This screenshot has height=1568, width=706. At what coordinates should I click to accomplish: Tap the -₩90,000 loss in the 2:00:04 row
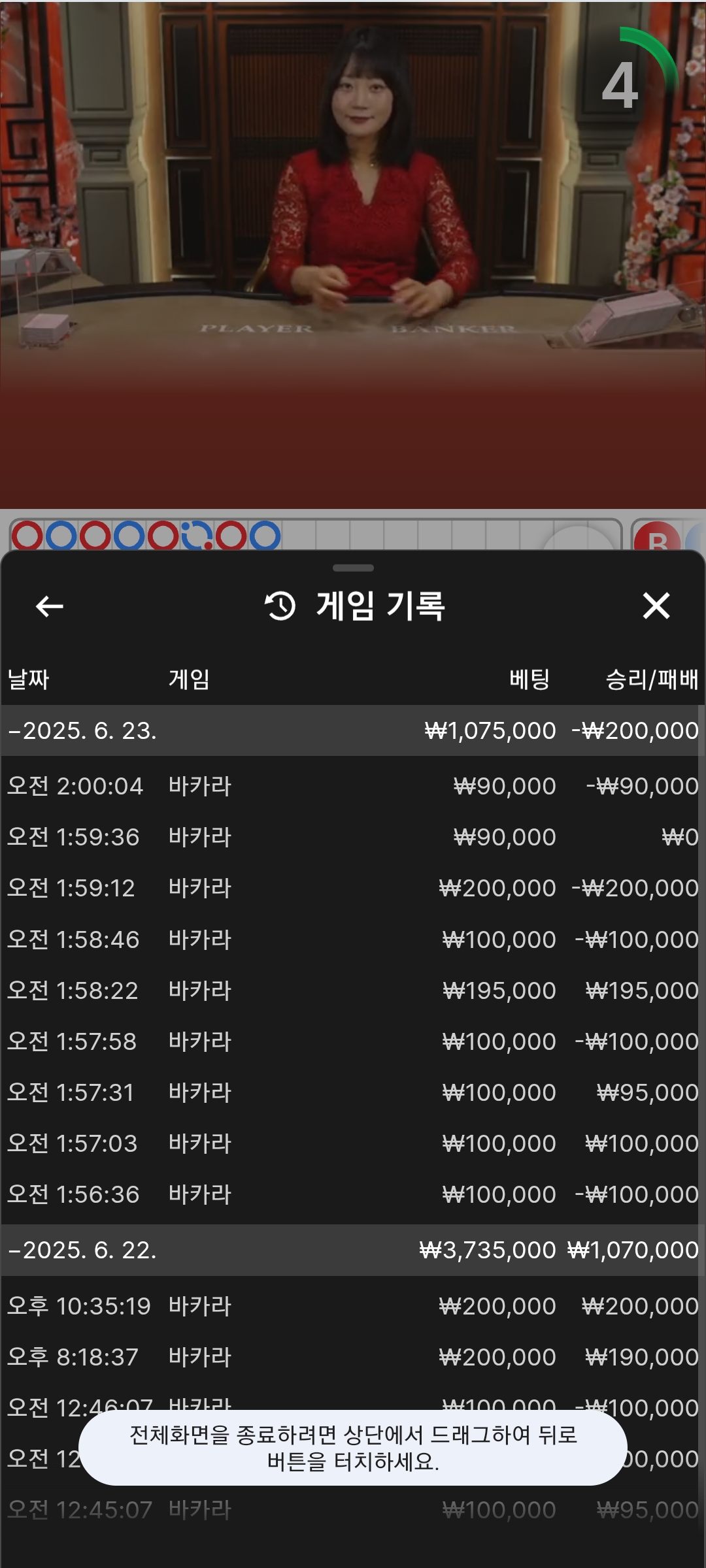click(x=643, y=786)
